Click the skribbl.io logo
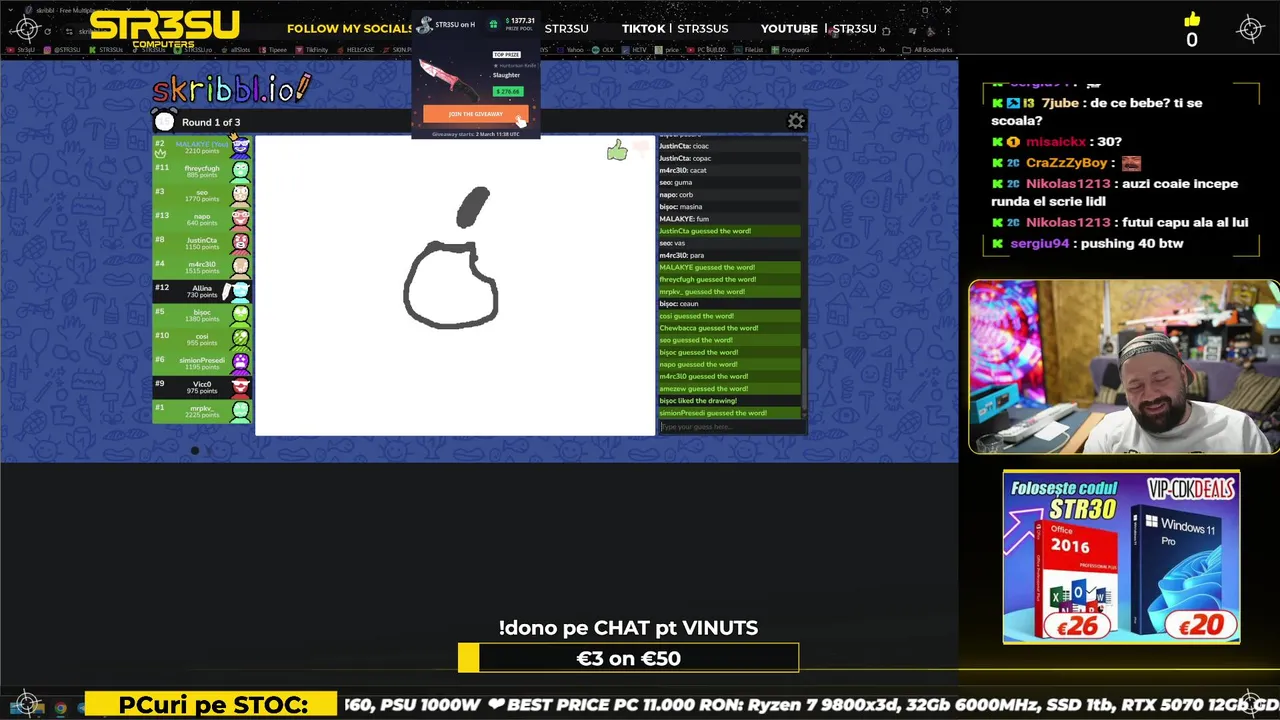1280x720 pixels. click(232, 89)
